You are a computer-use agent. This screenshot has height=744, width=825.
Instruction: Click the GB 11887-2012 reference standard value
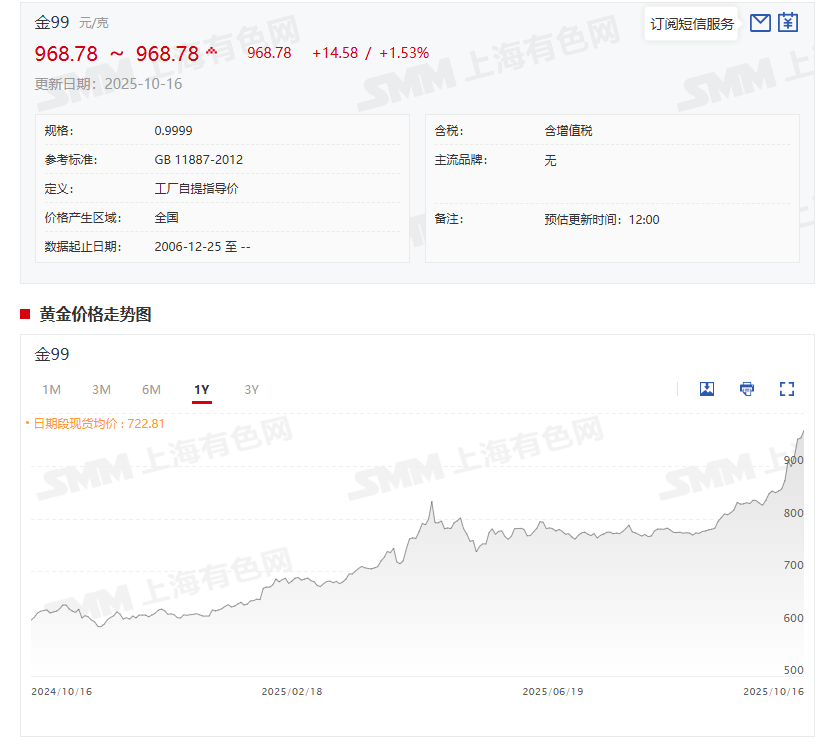(198, 160)
